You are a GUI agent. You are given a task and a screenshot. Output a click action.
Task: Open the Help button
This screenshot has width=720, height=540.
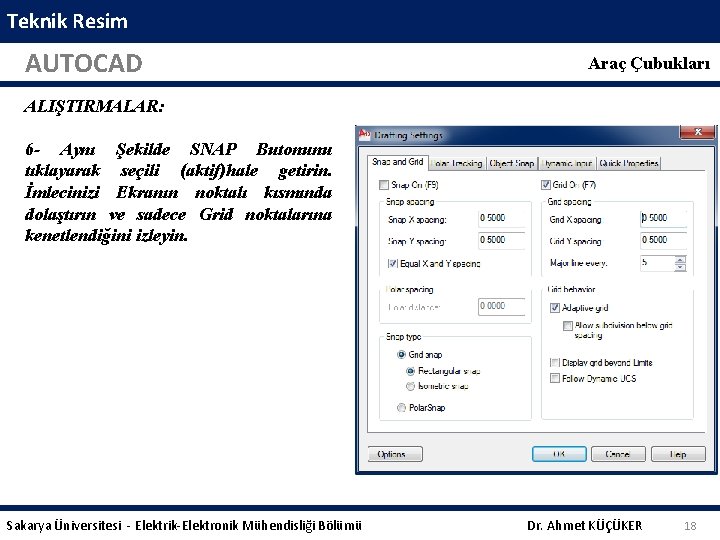pyautogui.click(x=678, y=454)
